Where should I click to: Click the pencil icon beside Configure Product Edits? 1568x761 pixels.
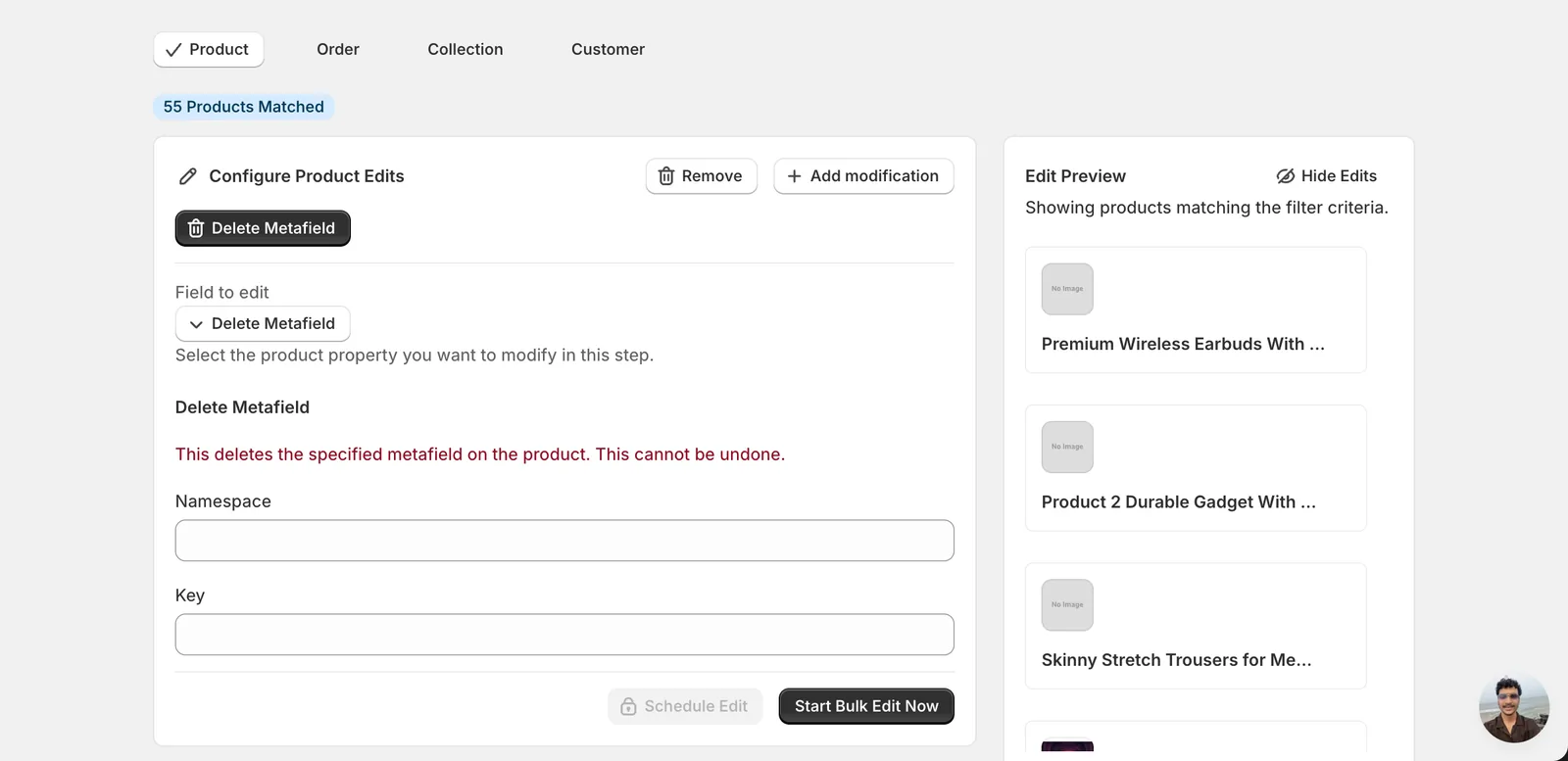(188, 176)
